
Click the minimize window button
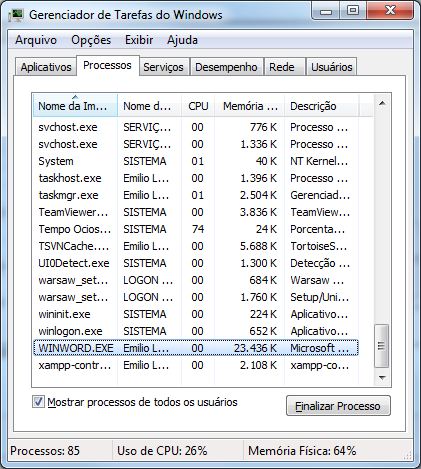[326, 11]
